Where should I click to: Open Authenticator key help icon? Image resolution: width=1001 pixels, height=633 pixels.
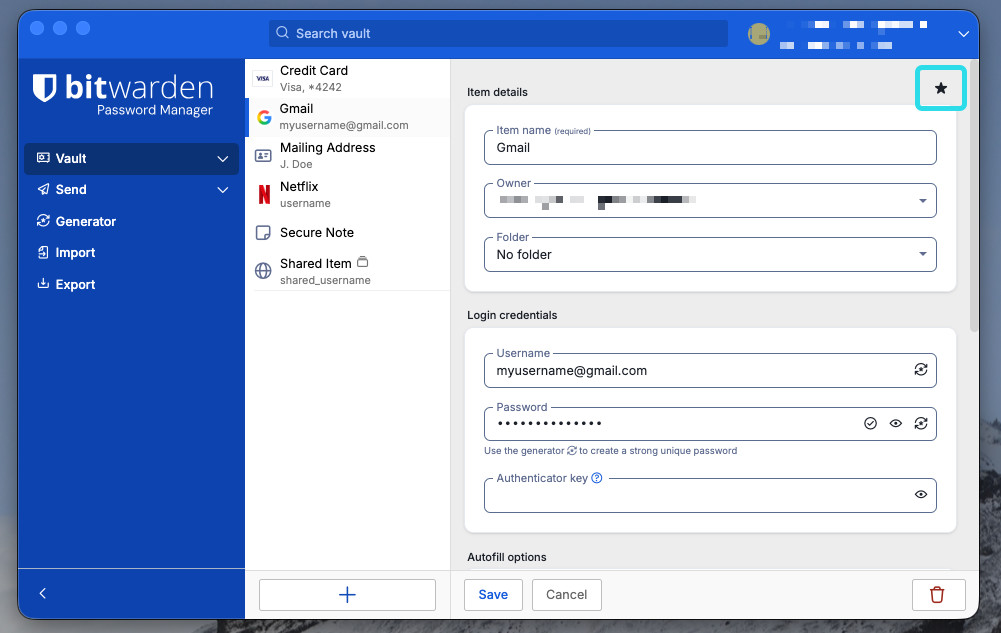597,478
